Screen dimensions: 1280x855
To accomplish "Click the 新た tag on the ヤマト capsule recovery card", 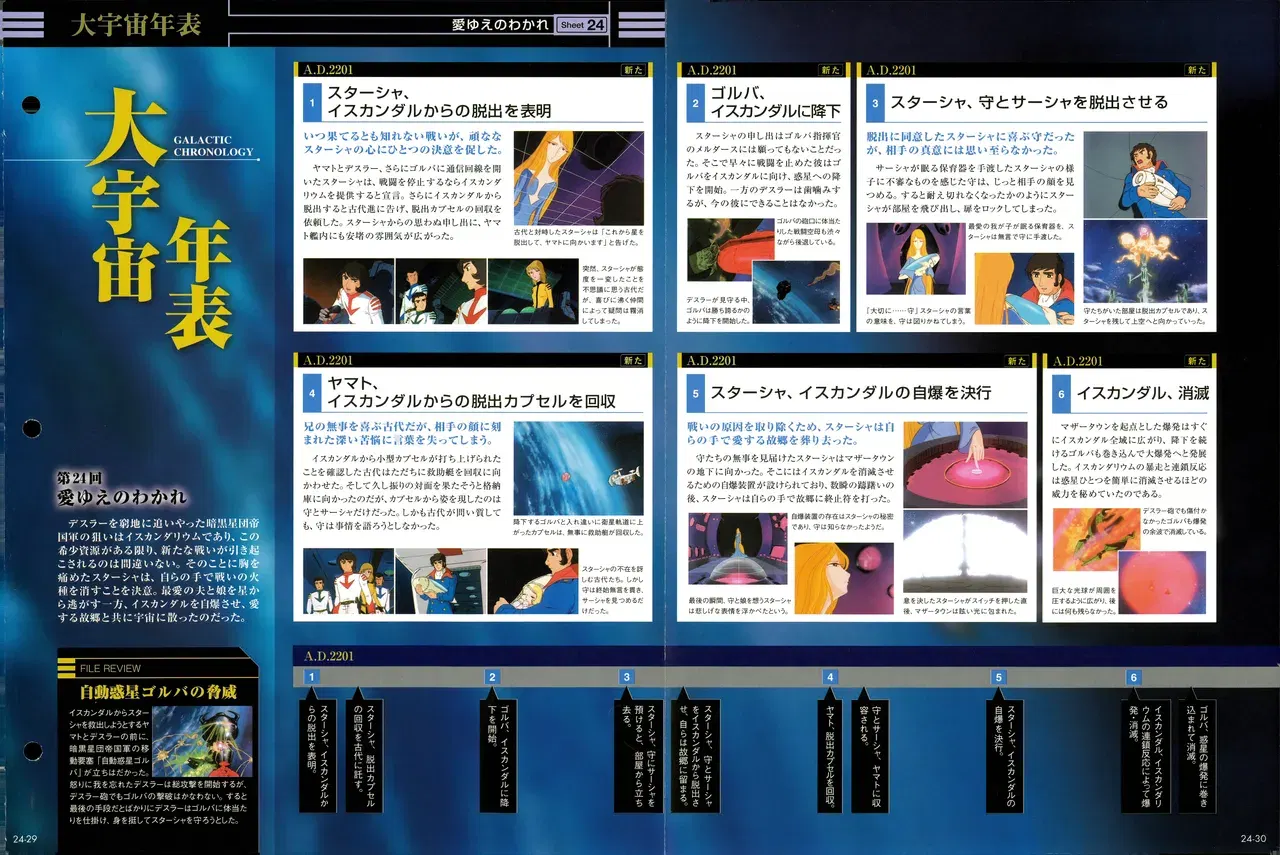I will pos(632,360).
